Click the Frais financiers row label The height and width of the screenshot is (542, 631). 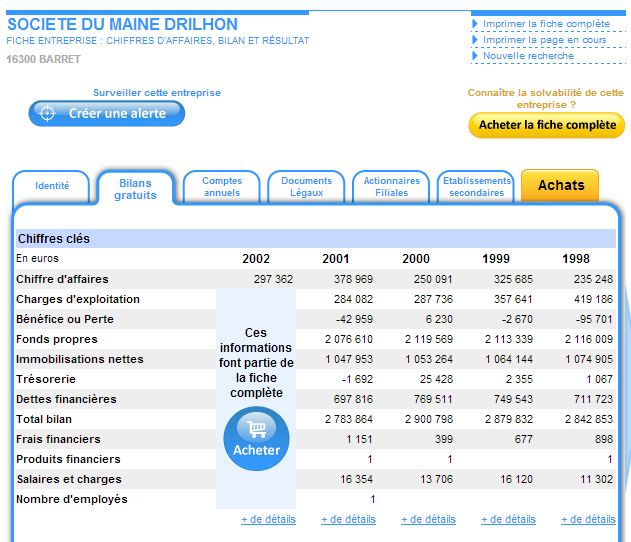58,439
